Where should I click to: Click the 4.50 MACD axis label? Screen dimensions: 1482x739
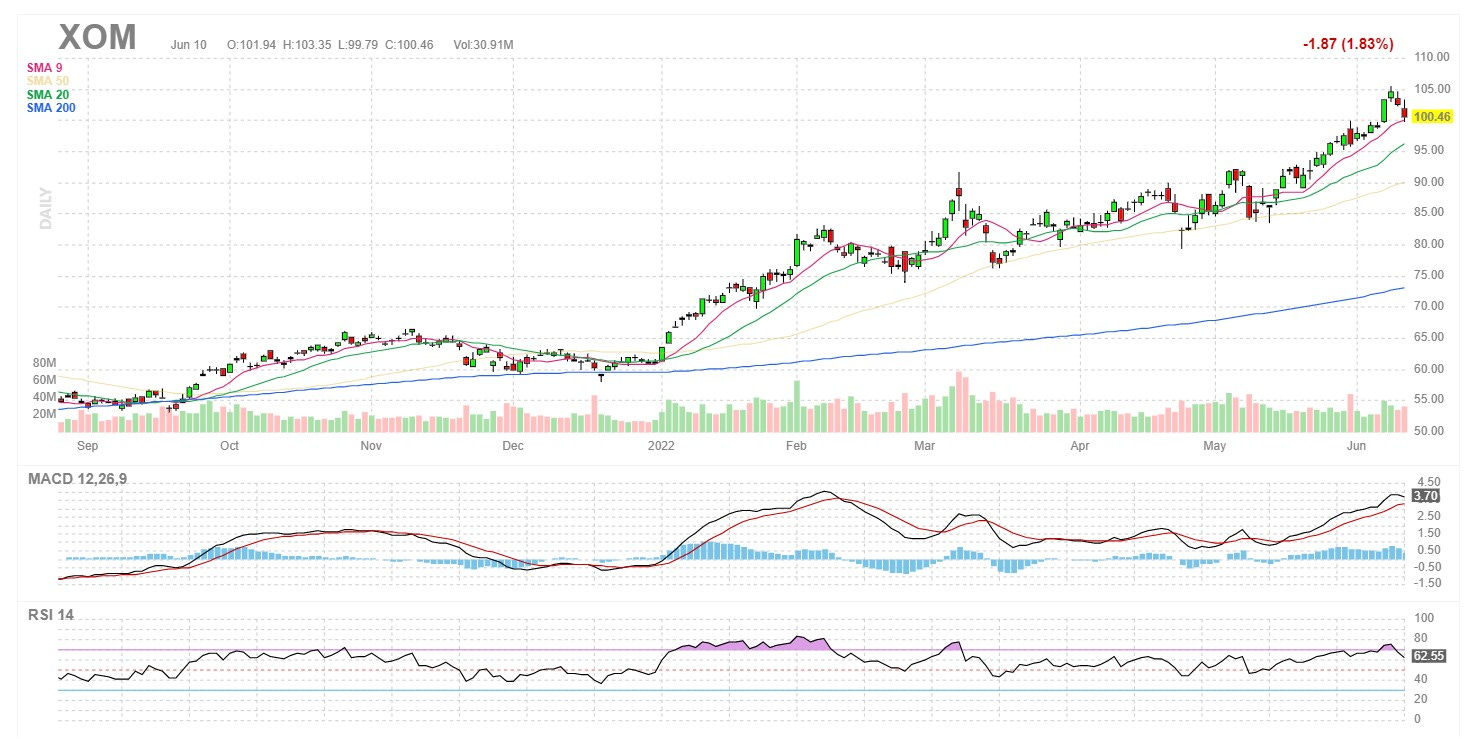(1427, 481)
